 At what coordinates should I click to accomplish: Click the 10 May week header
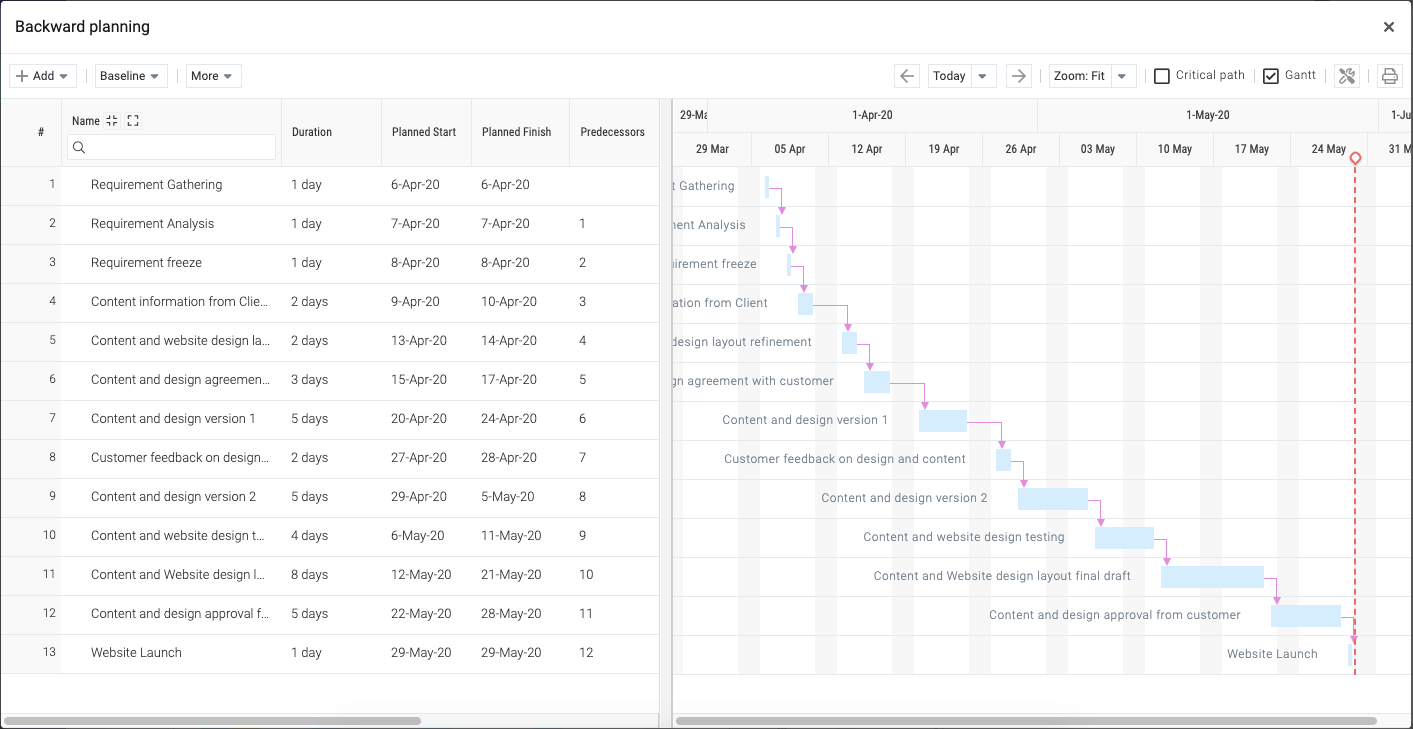[1175, 149]
